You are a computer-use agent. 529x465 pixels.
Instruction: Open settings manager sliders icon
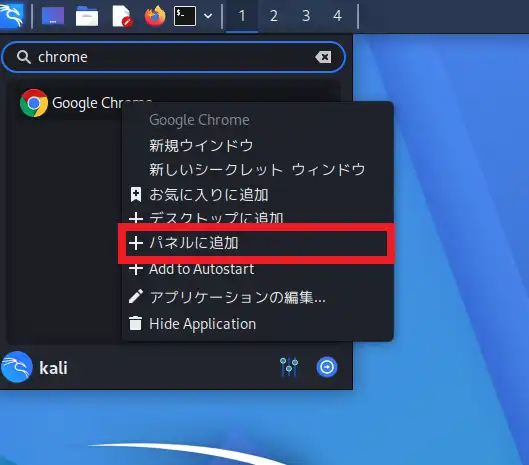point(289,367)
